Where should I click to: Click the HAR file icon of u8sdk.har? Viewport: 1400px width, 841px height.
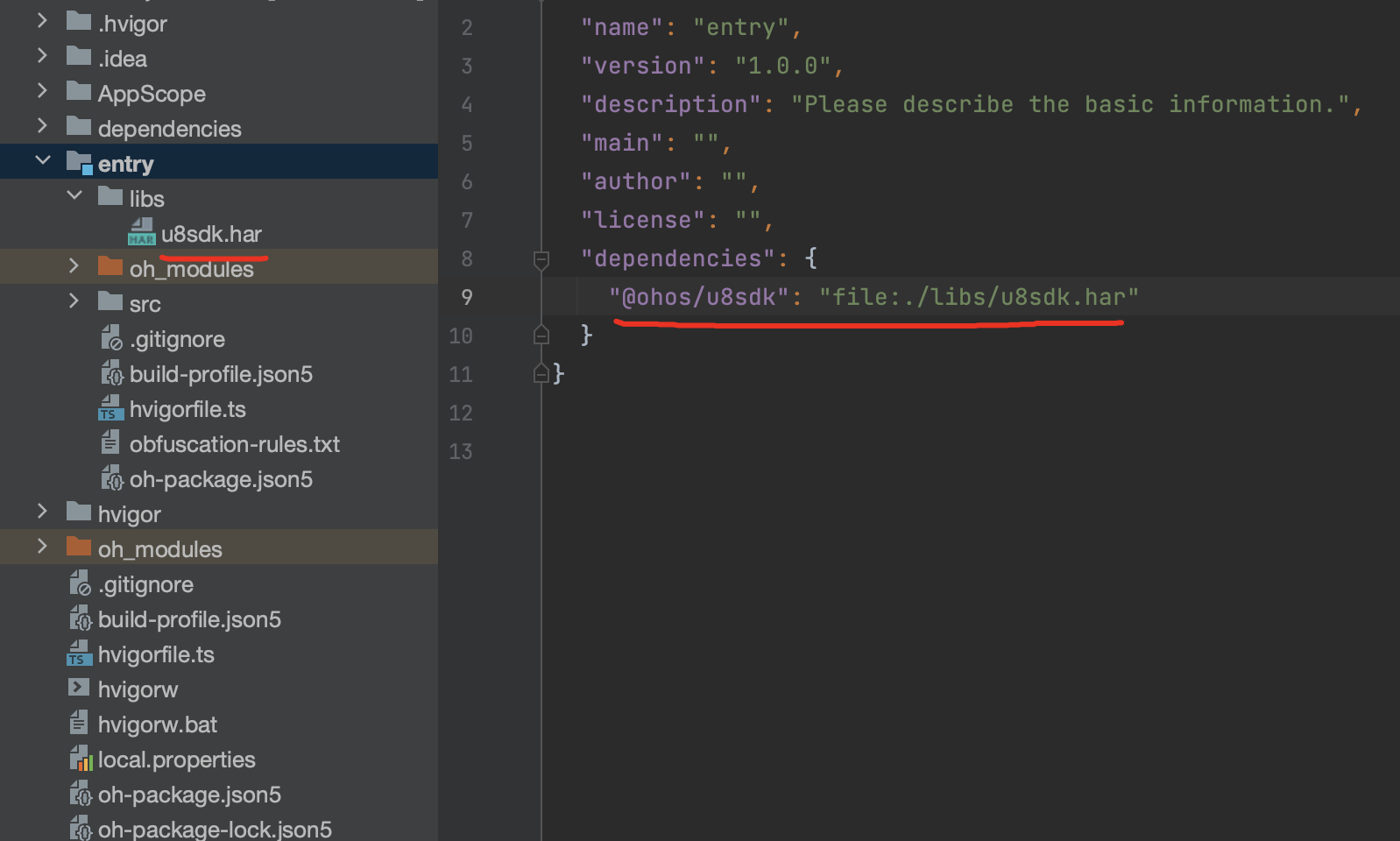pos(142,232)
